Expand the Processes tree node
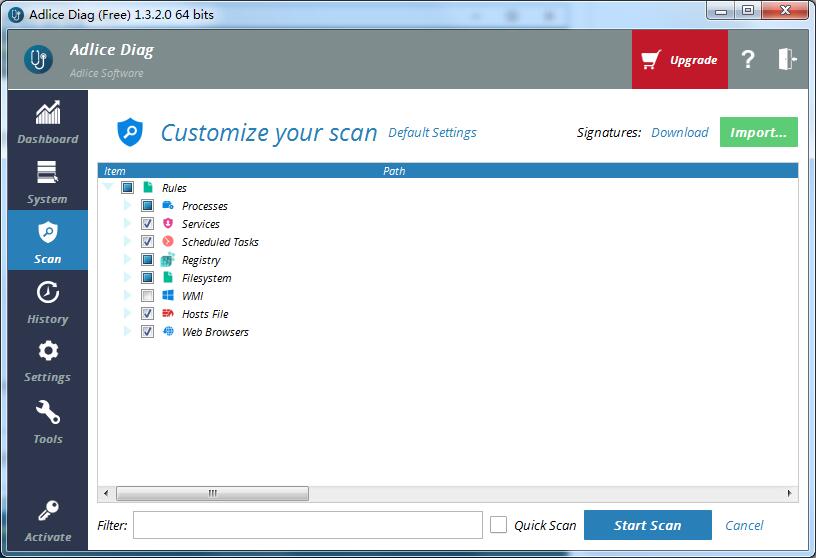816x558 pixels. (x=128, y=206)
